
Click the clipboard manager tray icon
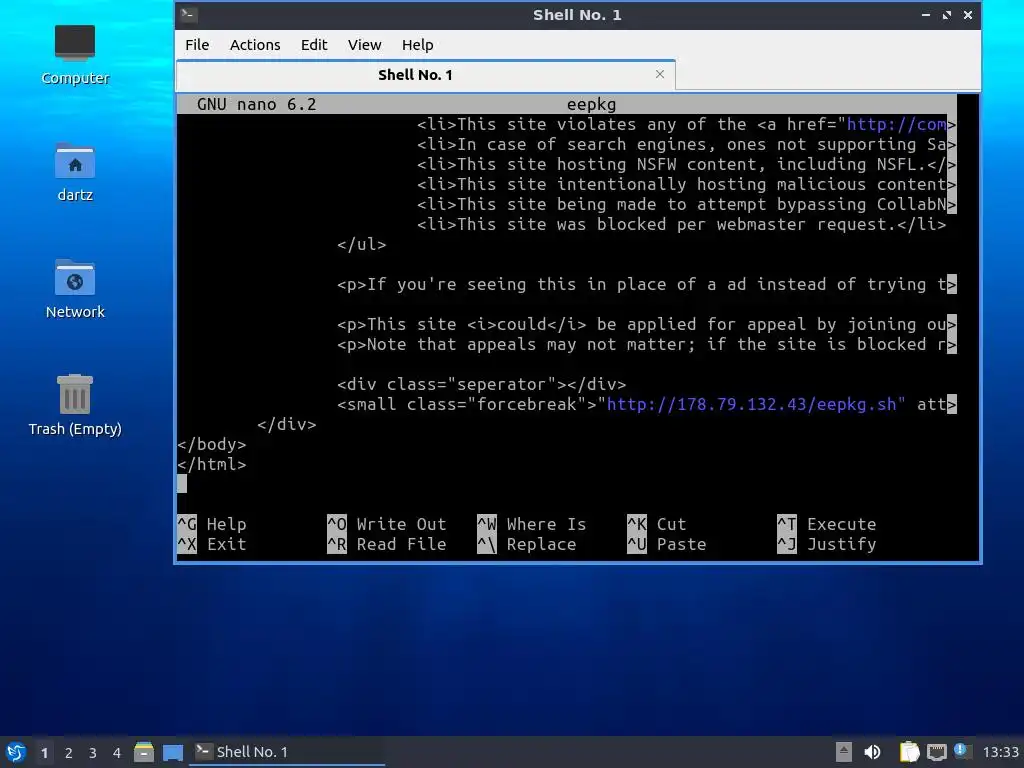point(909,752)
